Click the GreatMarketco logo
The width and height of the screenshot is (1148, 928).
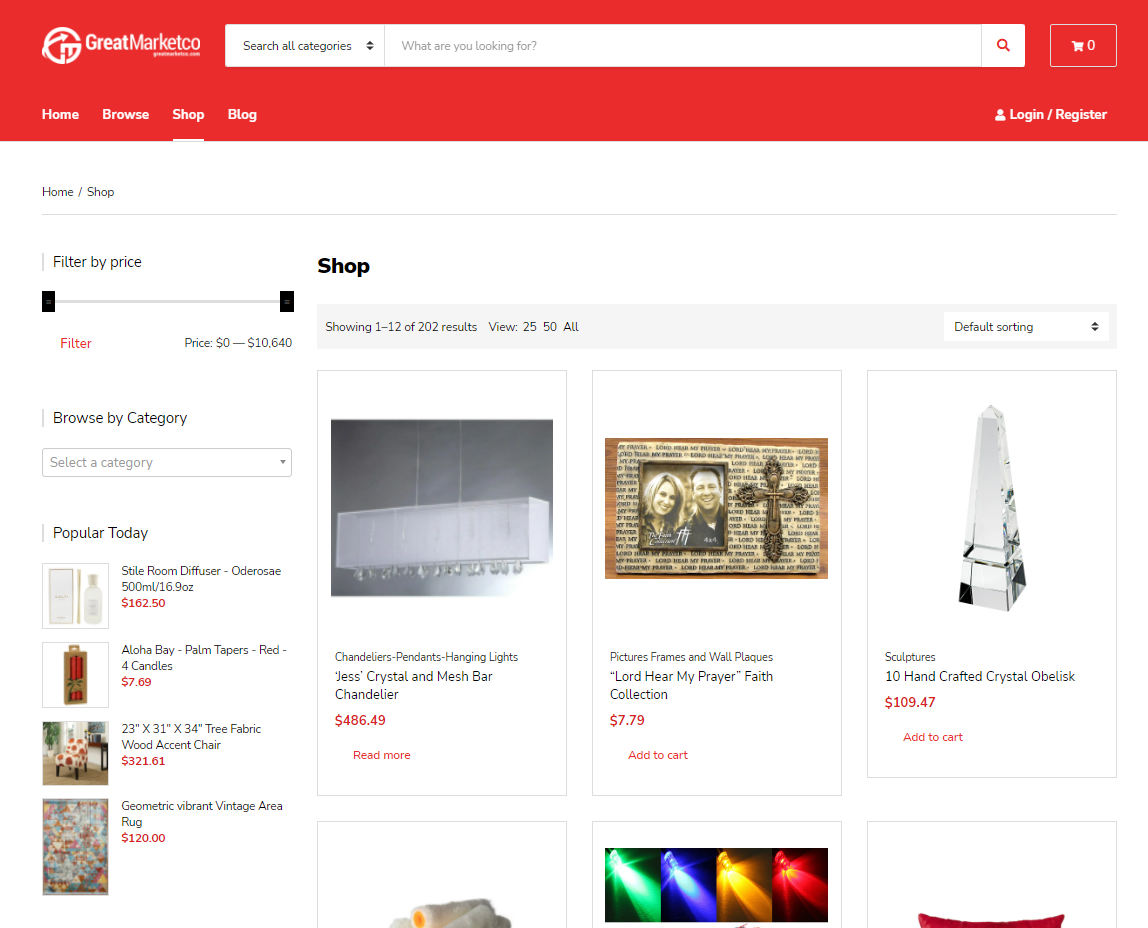click(122, 45)
